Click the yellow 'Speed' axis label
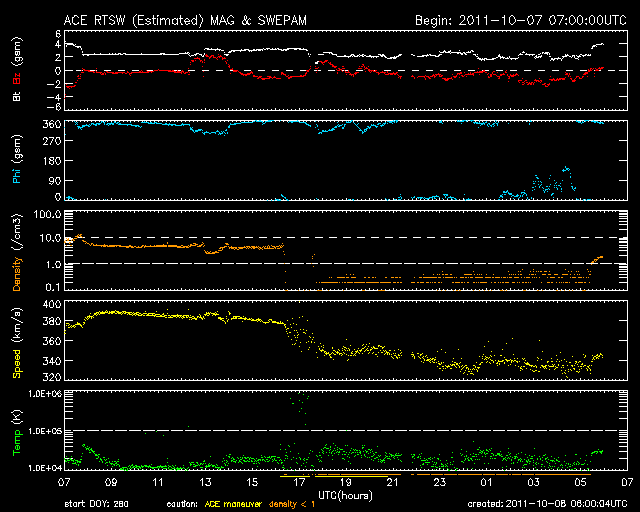 (x=17, y=363)
